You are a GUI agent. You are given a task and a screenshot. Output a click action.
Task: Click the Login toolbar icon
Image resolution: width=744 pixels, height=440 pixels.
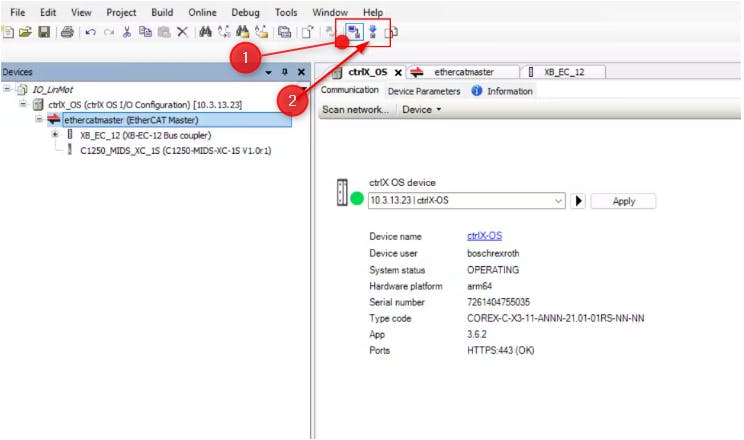[354, 32]
